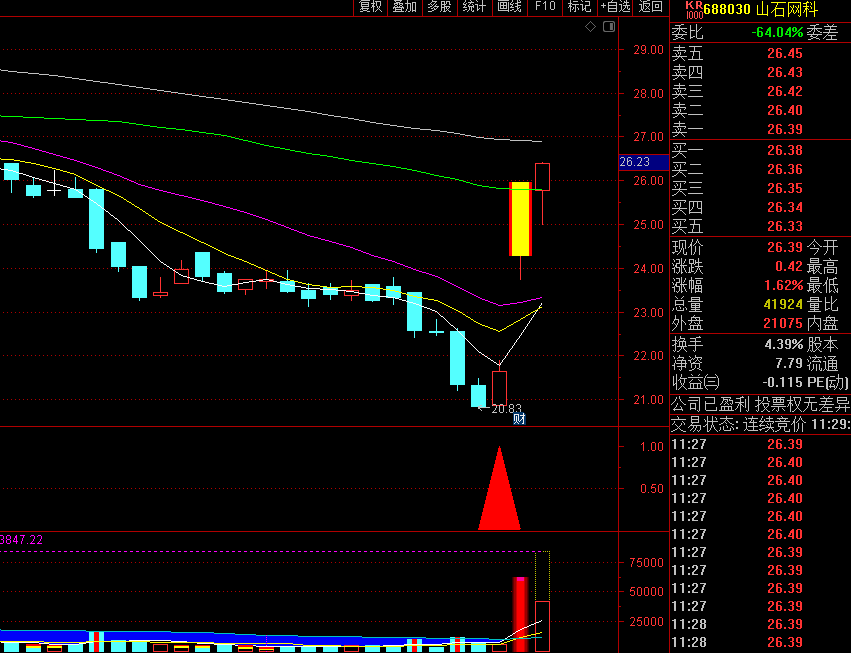Select 多股 multi-stock view
This screenshot has height=653, width=851.
[439, 7]
